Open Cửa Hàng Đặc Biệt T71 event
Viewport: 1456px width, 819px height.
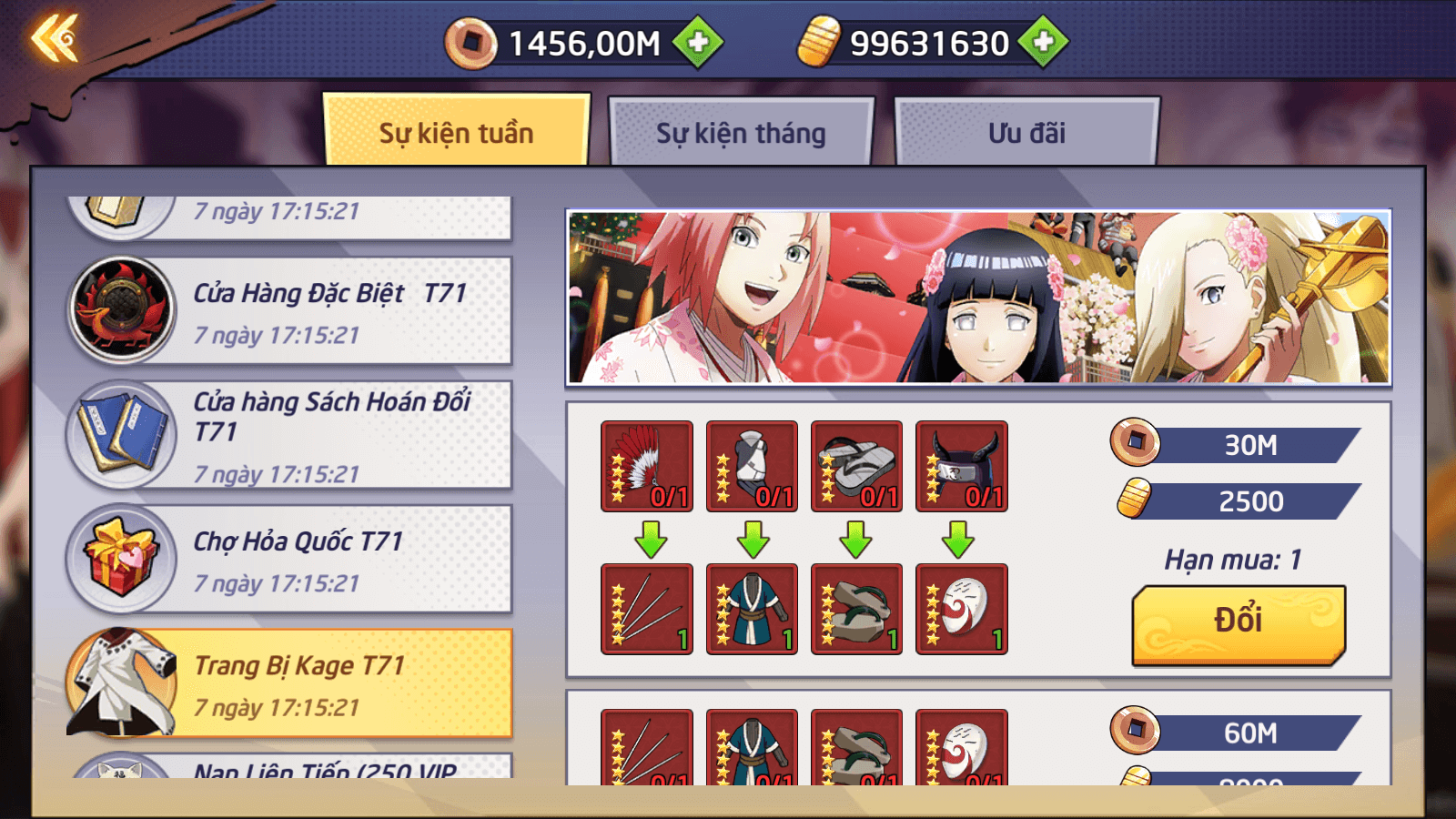289,310
